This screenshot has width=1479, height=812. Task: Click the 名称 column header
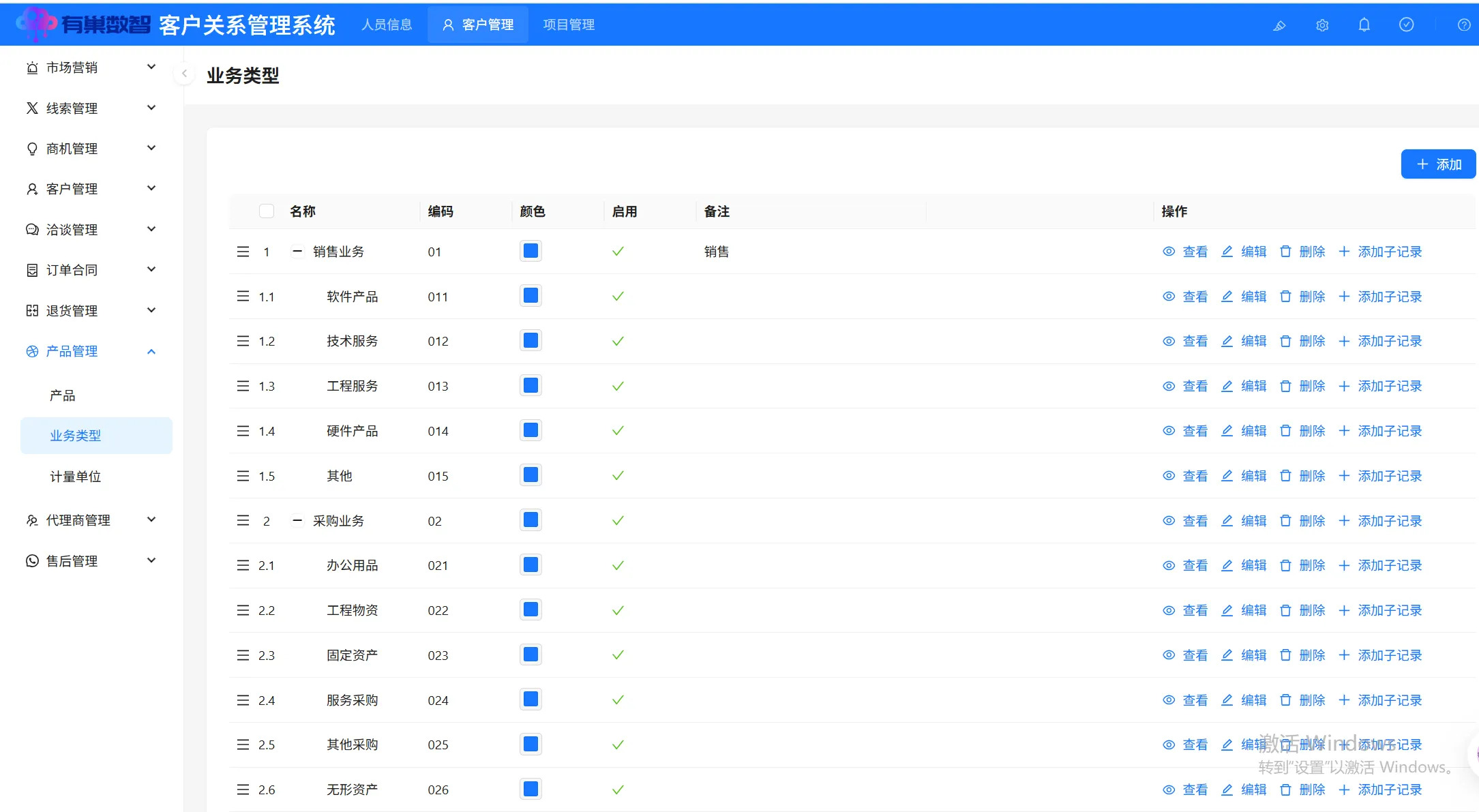(303, 211)
